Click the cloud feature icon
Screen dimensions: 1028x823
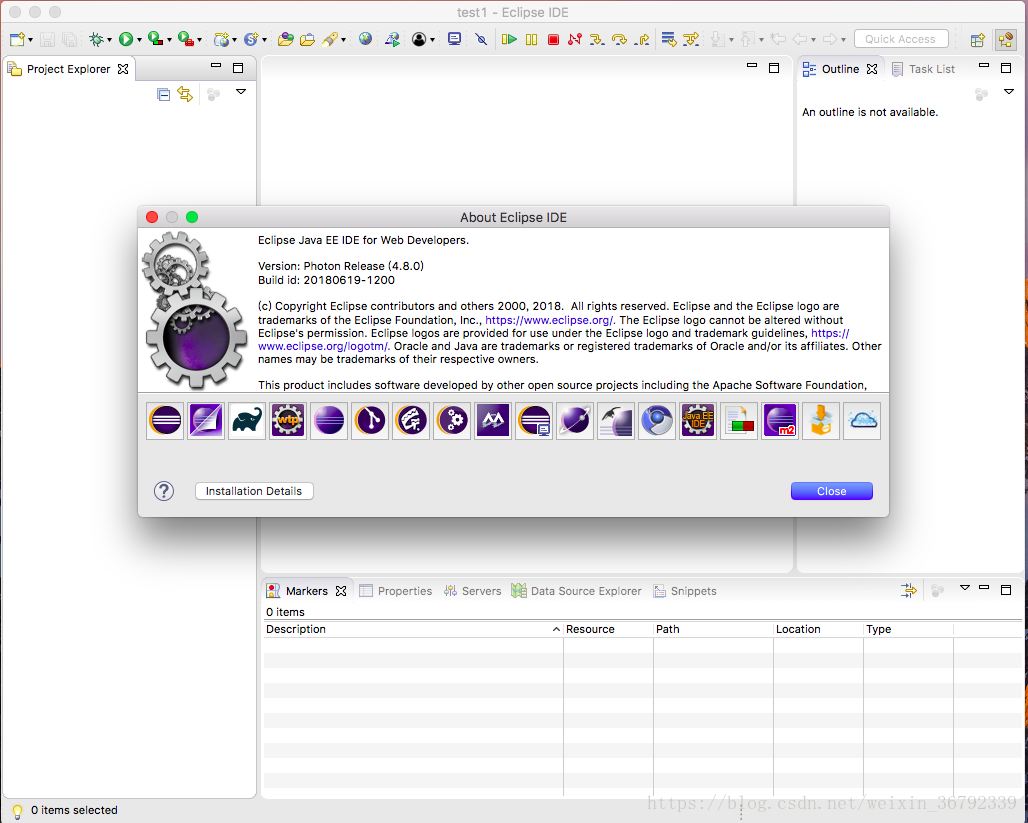point(861,420)
